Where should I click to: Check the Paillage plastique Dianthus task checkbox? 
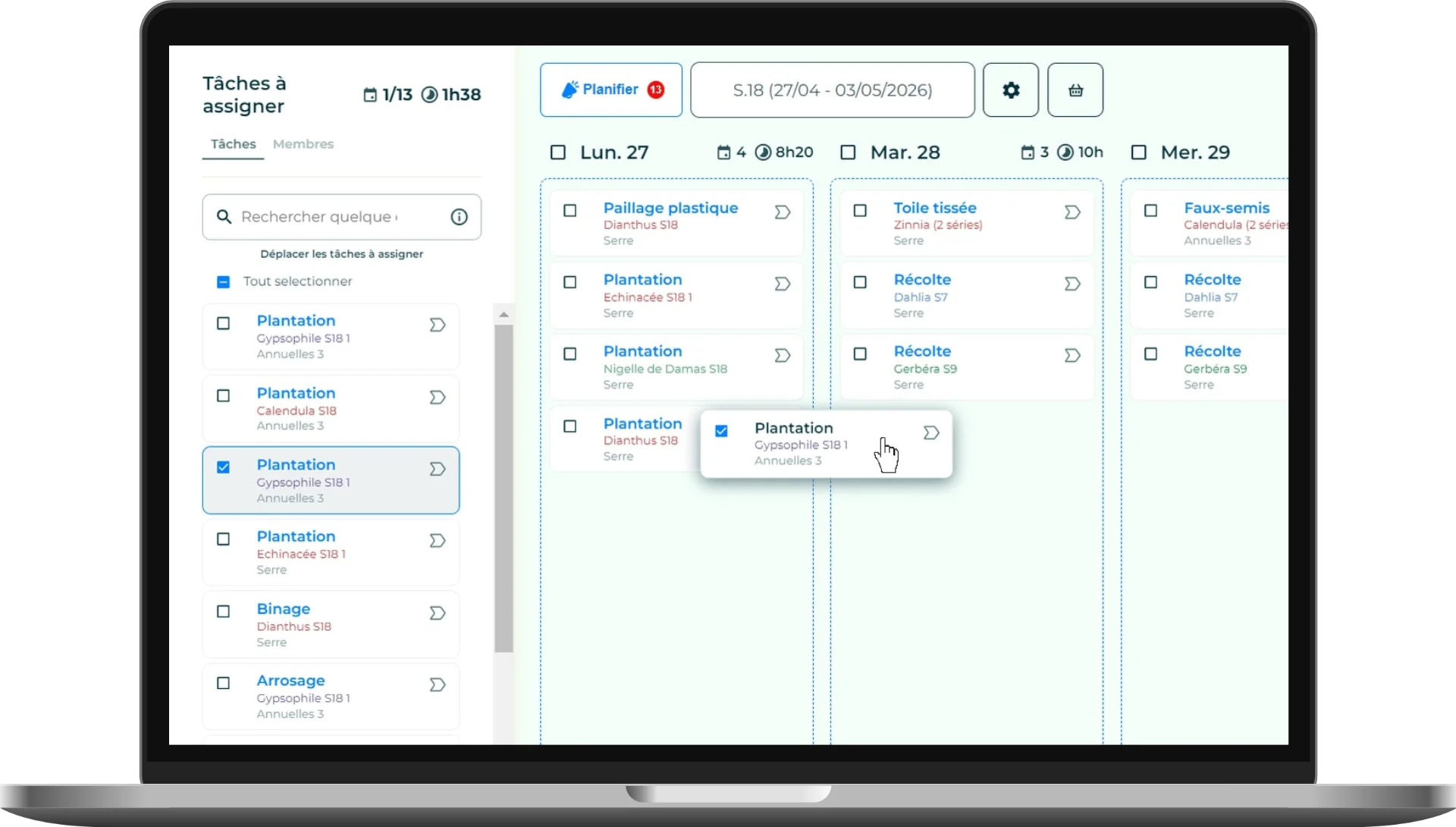(x=570, y=211)
